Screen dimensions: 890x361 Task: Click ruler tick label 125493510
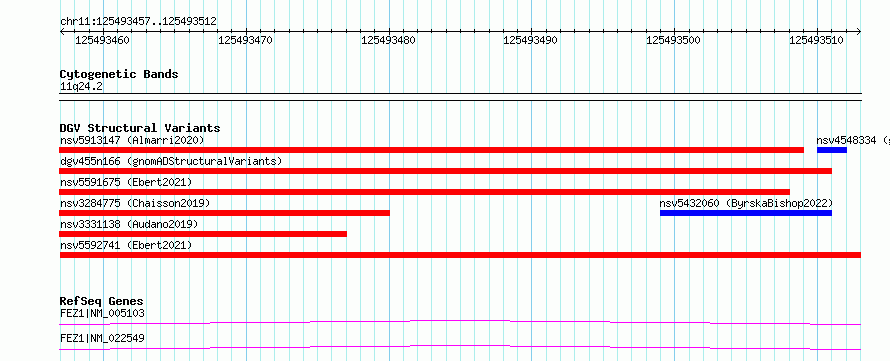[x=817, y=40]
